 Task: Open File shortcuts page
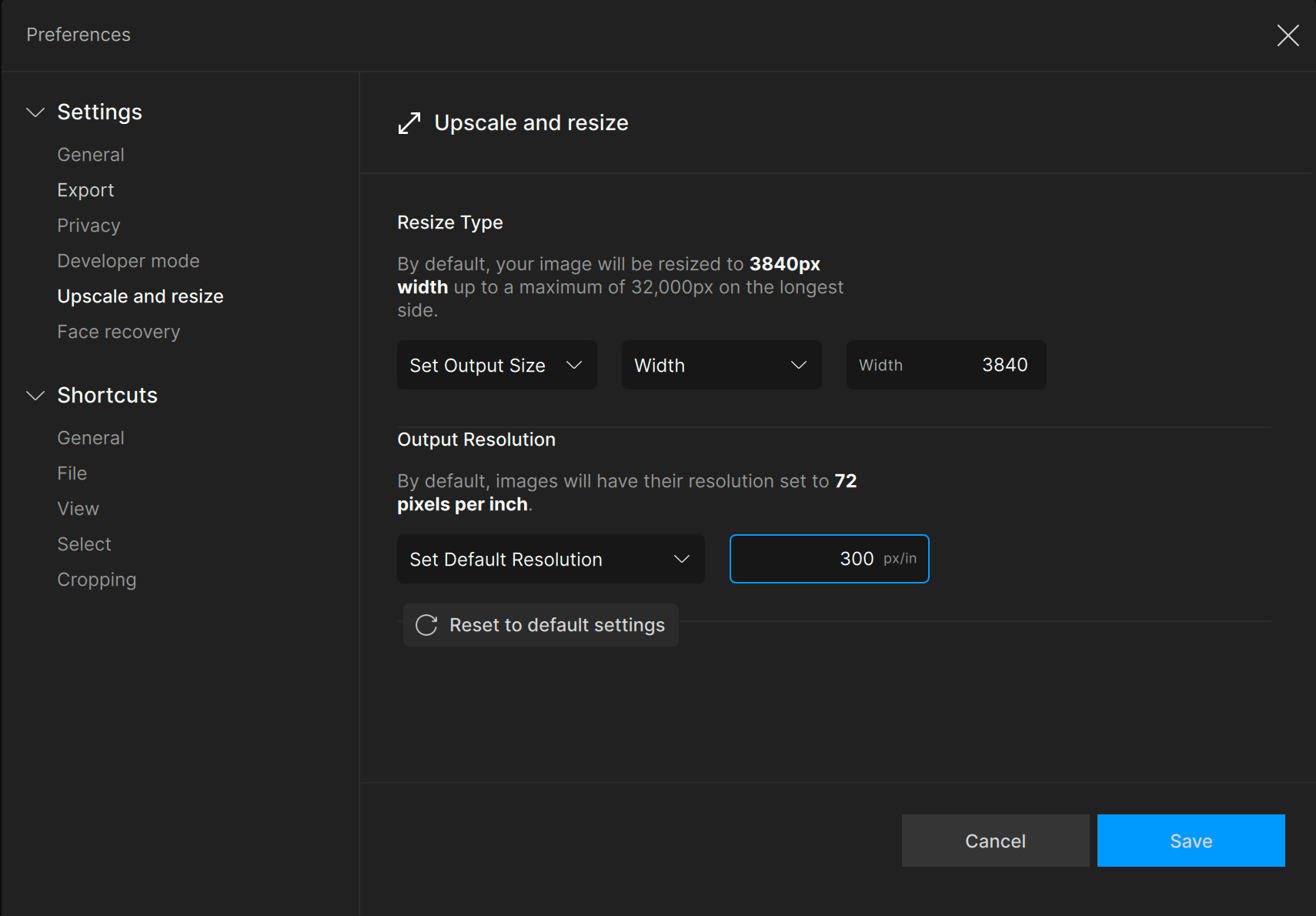[x=72, y=473]
